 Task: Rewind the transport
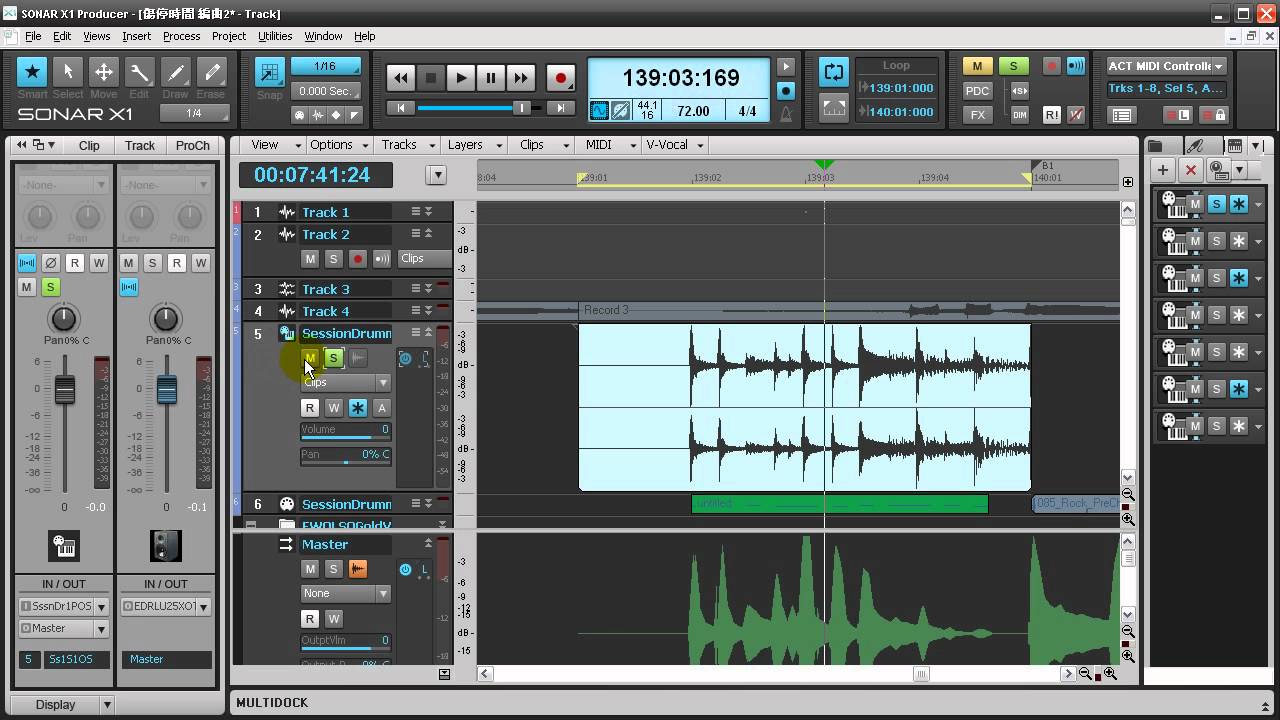click(x=400, y=78)
